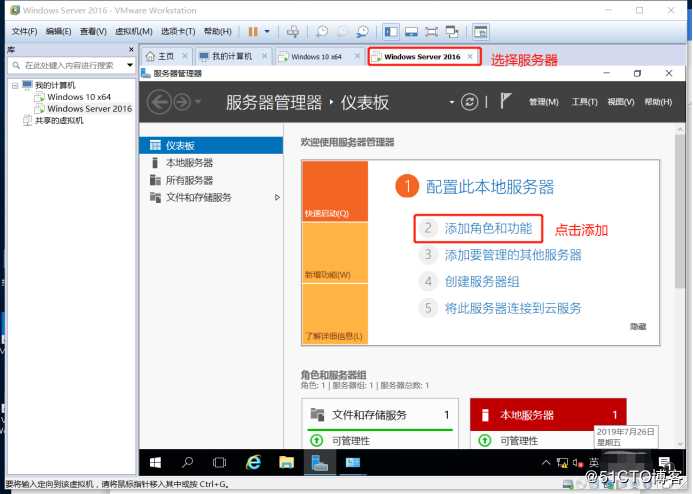Click the 快速启动(Q) tile
Image resolution: width=693 pixels, height=494 pixels.
click(335, 191)
